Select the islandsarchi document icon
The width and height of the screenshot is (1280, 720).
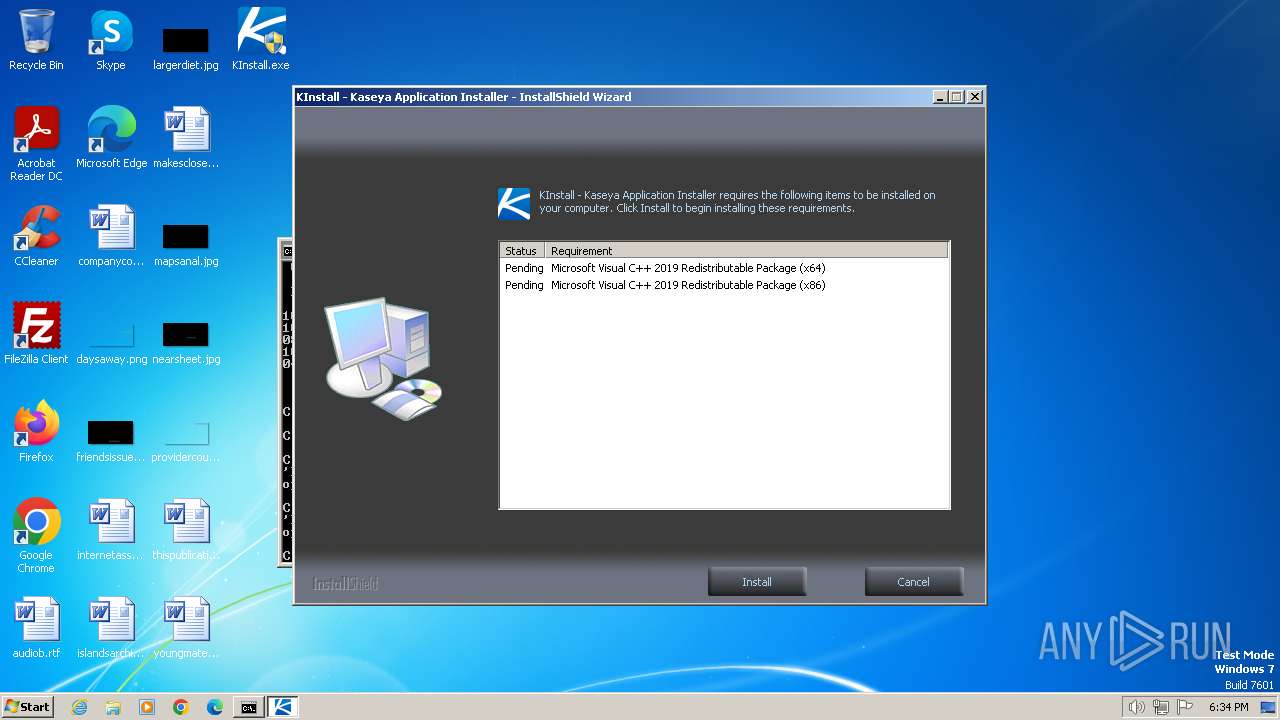111,628
